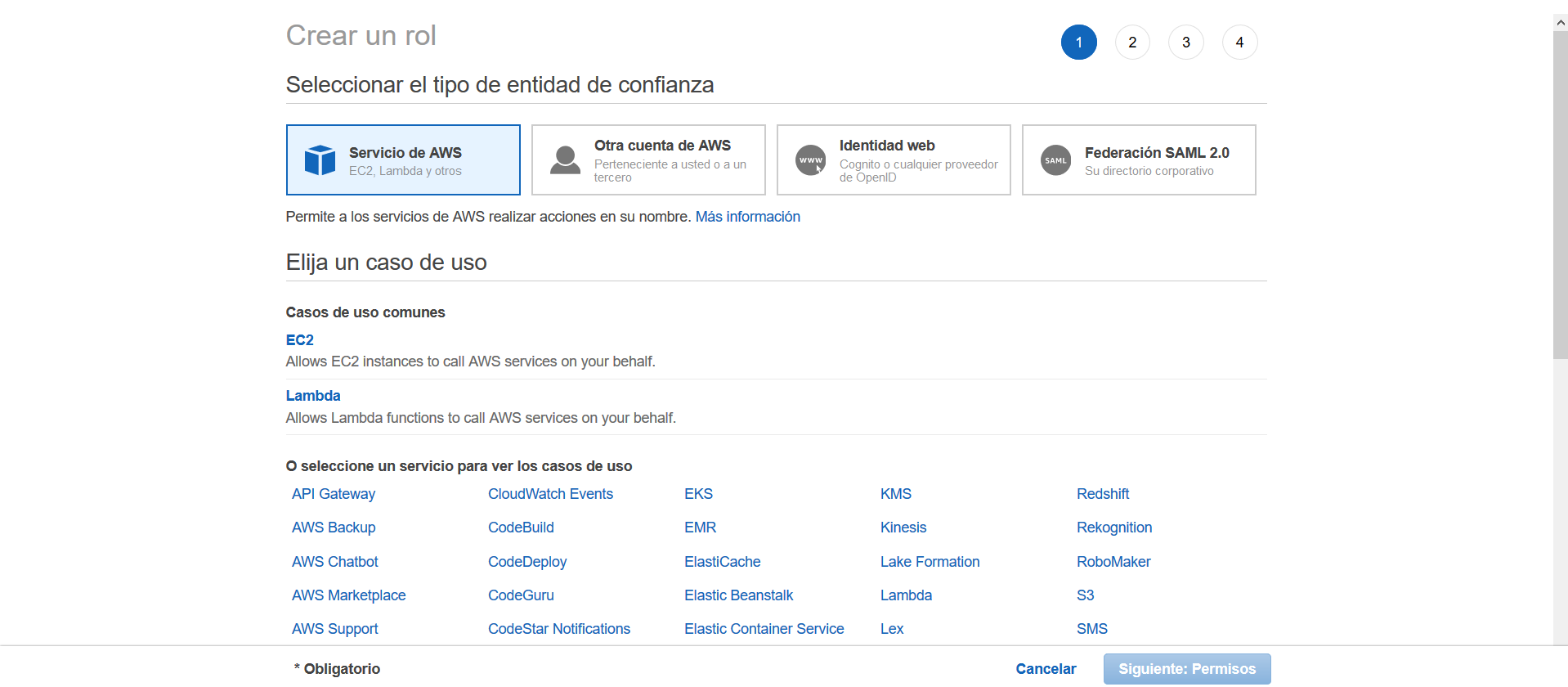
Task: Choose the Lake Formation service
Action: 930,562
